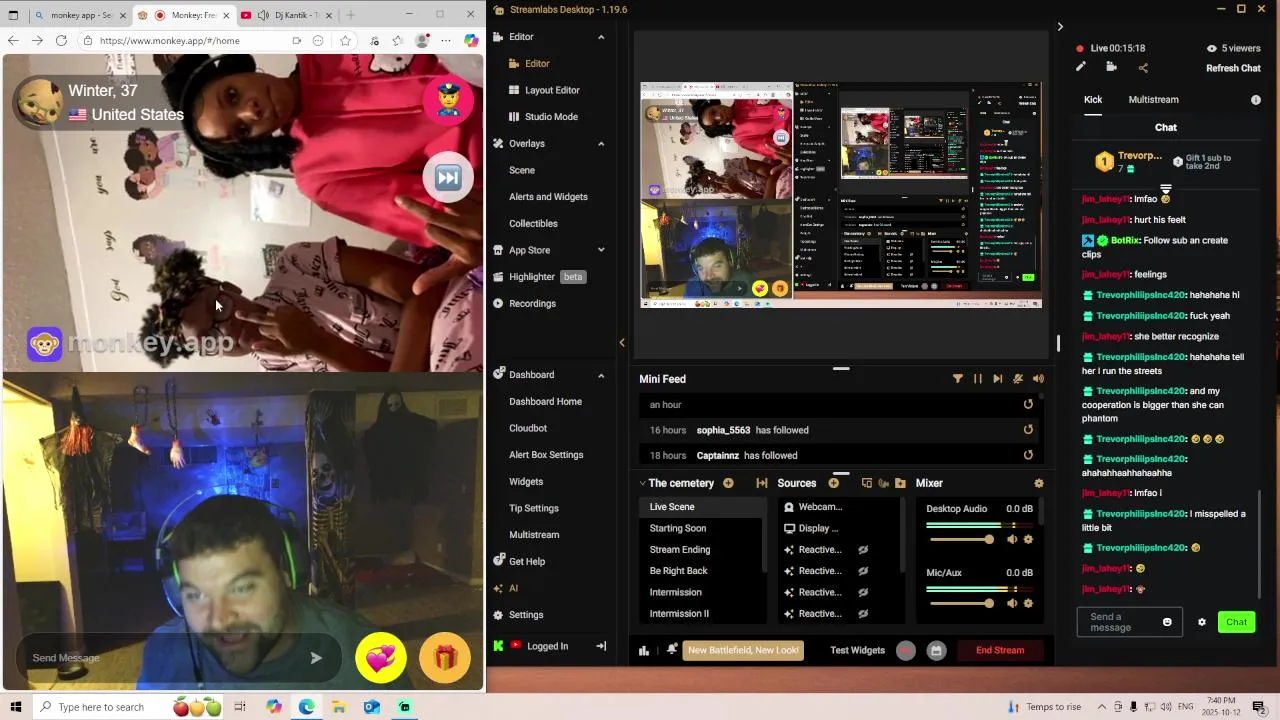
Task: Replay the sophia_5563 follow alert
Action: (x=1028, y=430)
